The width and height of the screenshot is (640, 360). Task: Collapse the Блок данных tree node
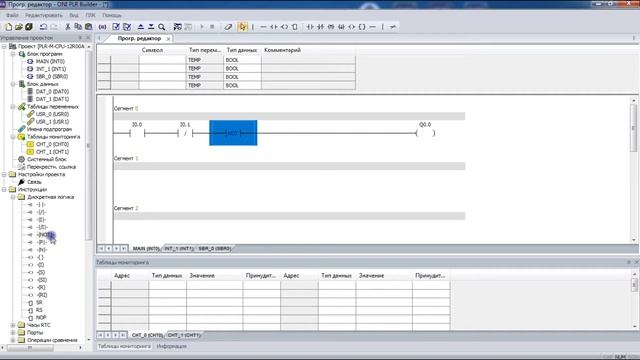[x=13, y=84]
